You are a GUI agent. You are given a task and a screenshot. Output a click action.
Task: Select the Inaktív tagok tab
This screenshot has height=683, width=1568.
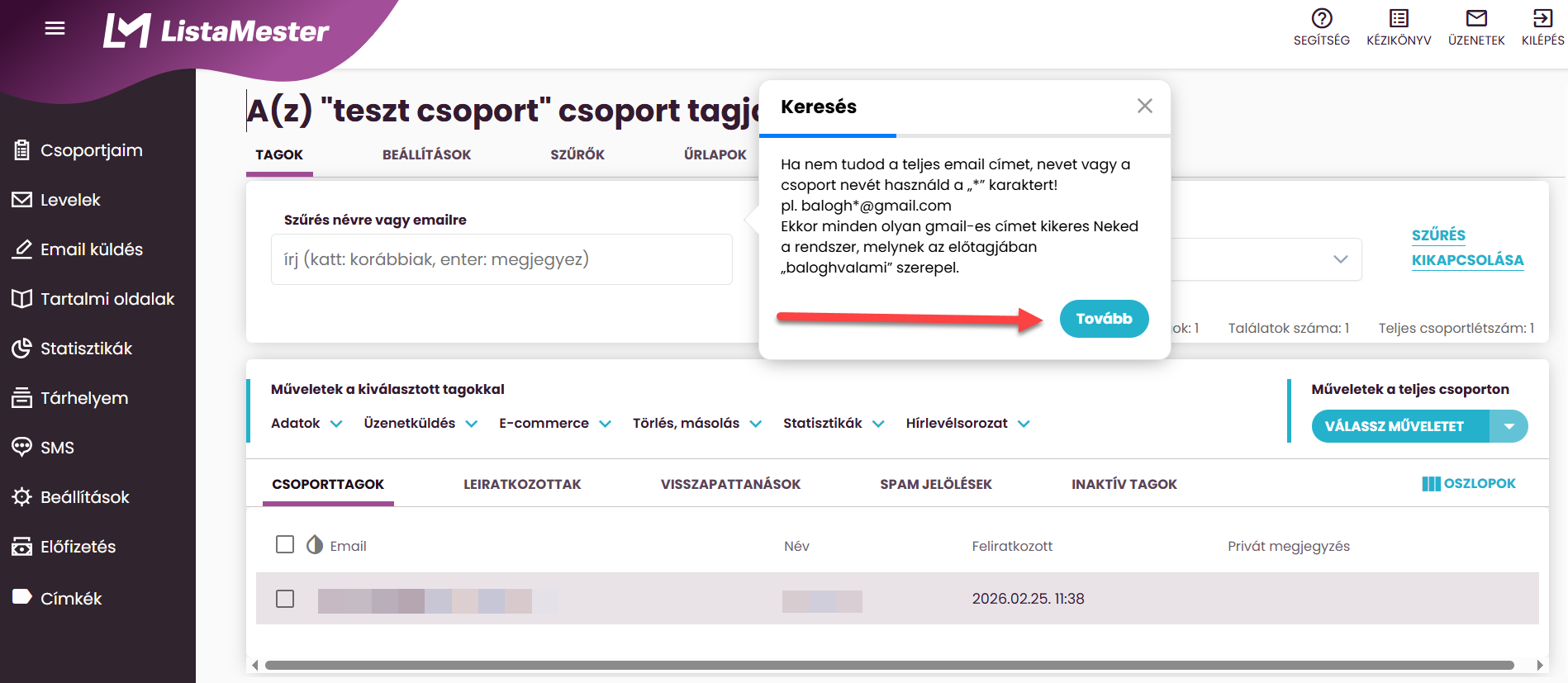(1124, 484)
